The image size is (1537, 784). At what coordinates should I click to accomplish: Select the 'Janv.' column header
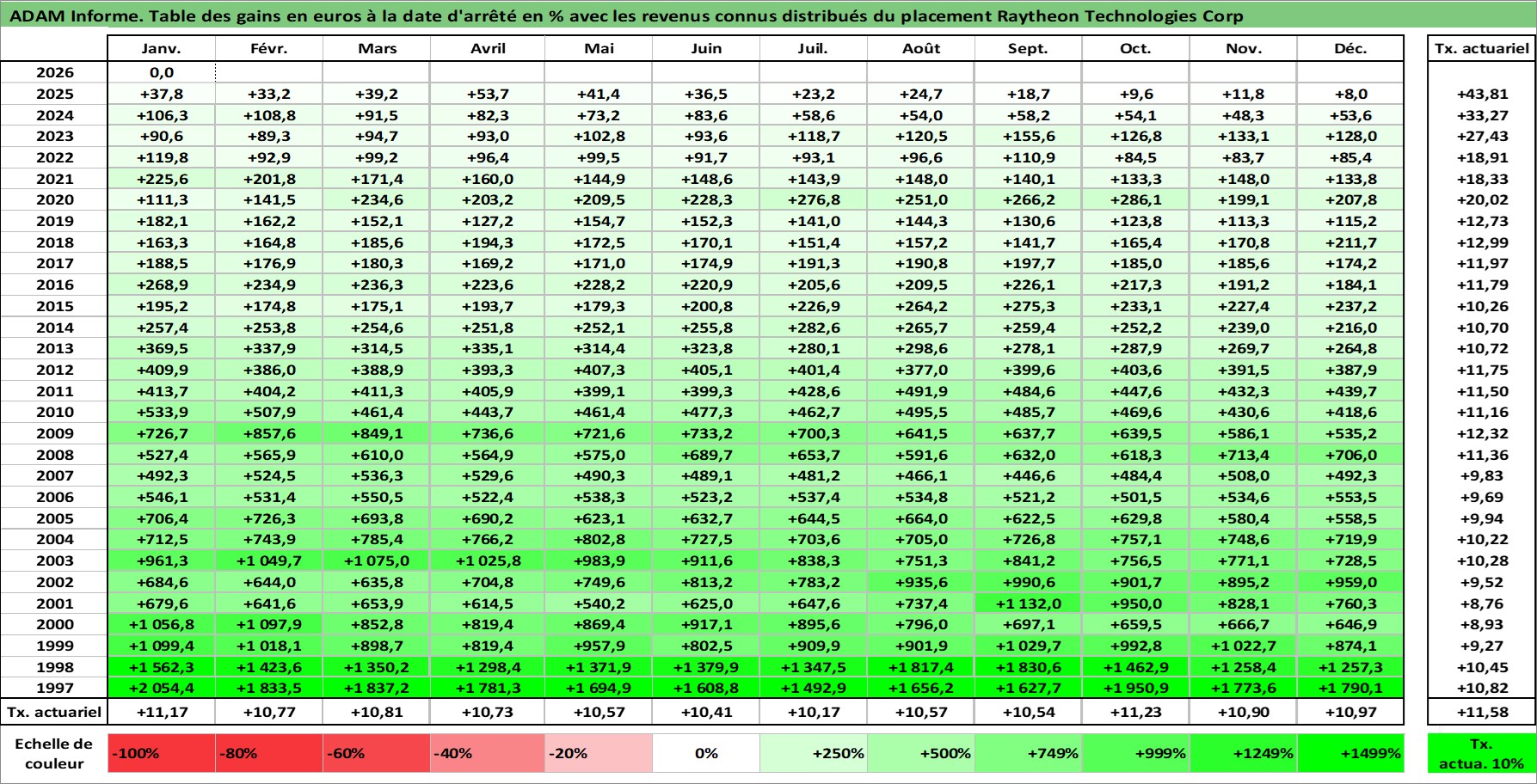[162, 48]
